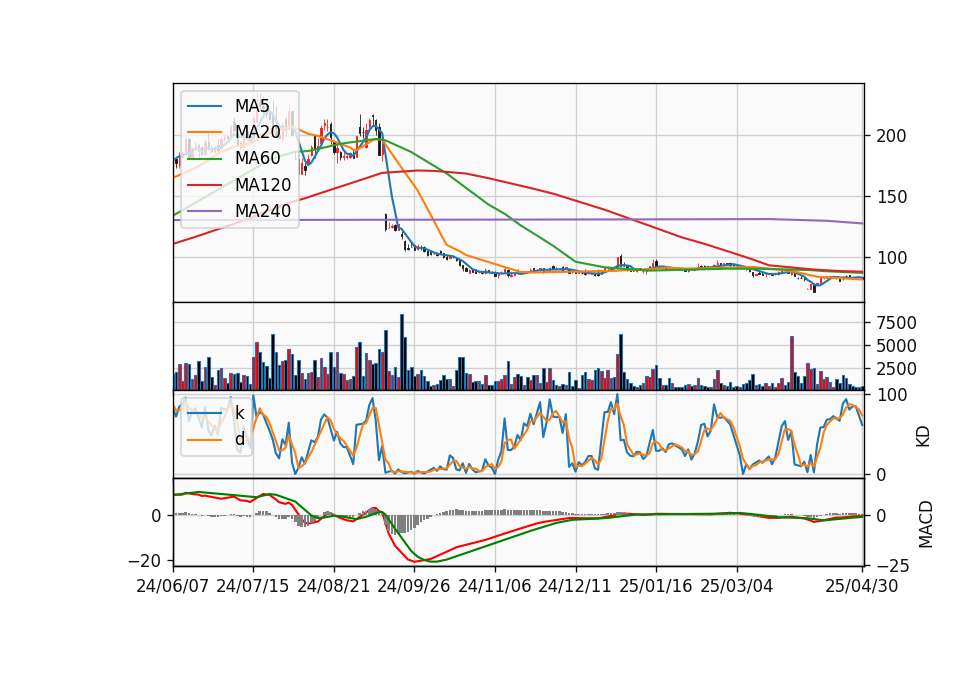Screen dimensions: 960x690
Task: Click the purple MA240 line sample in legend
Action: (205, 211)
